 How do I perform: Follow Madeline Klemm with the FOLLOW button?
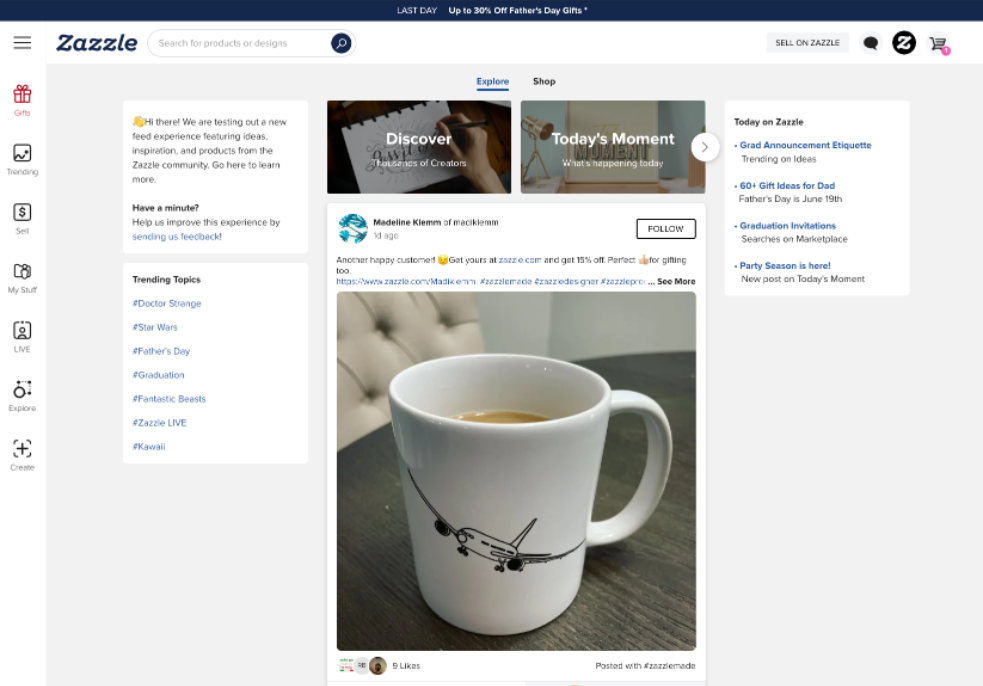coord(666,229)
